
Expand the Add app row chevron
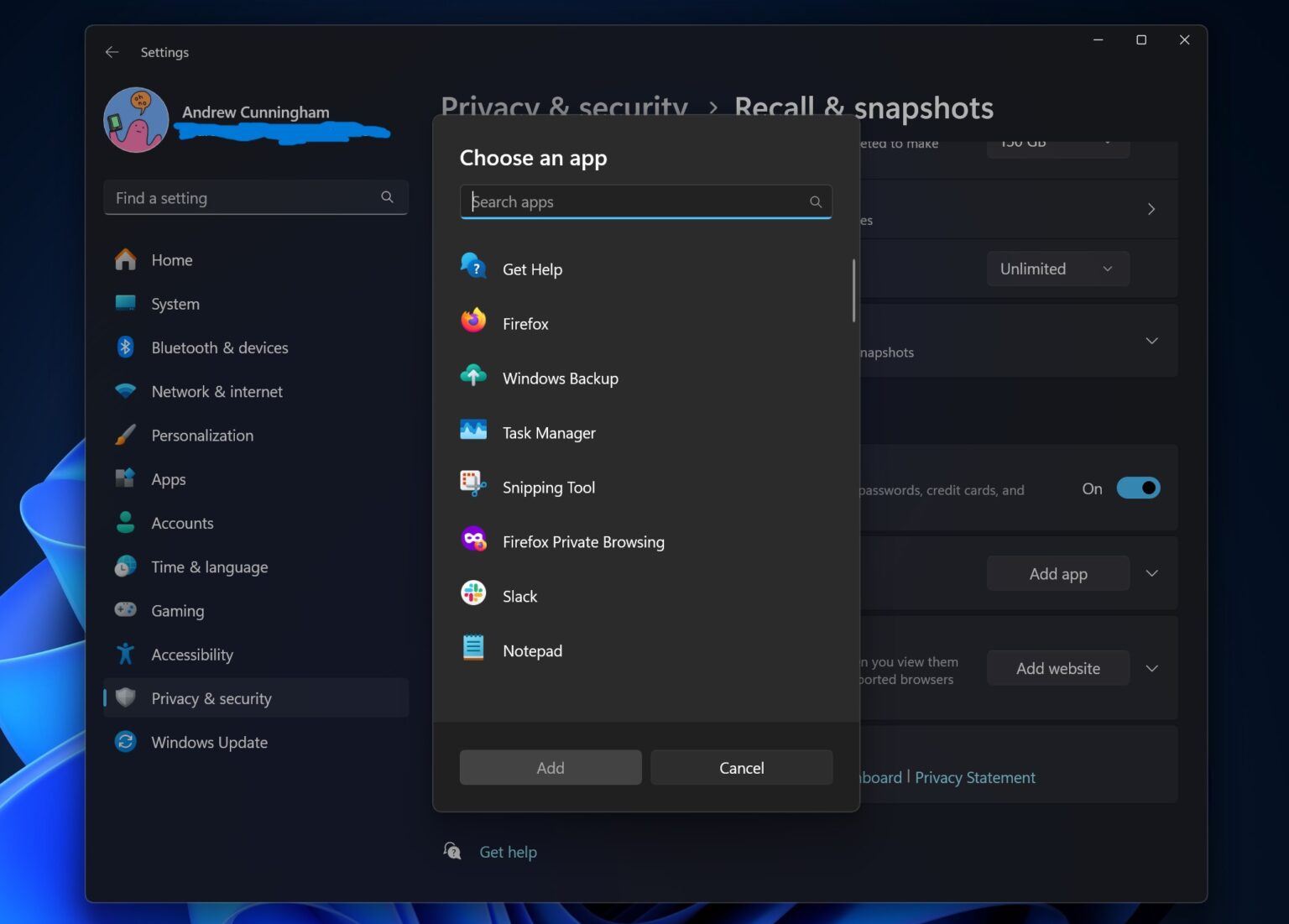point(1151,573)
